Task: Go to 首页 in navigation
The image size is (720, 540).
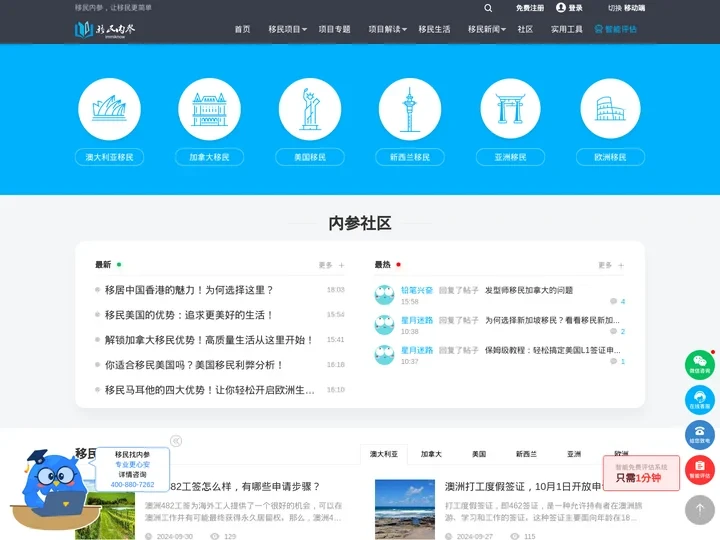Action: (x=242, y=29)
